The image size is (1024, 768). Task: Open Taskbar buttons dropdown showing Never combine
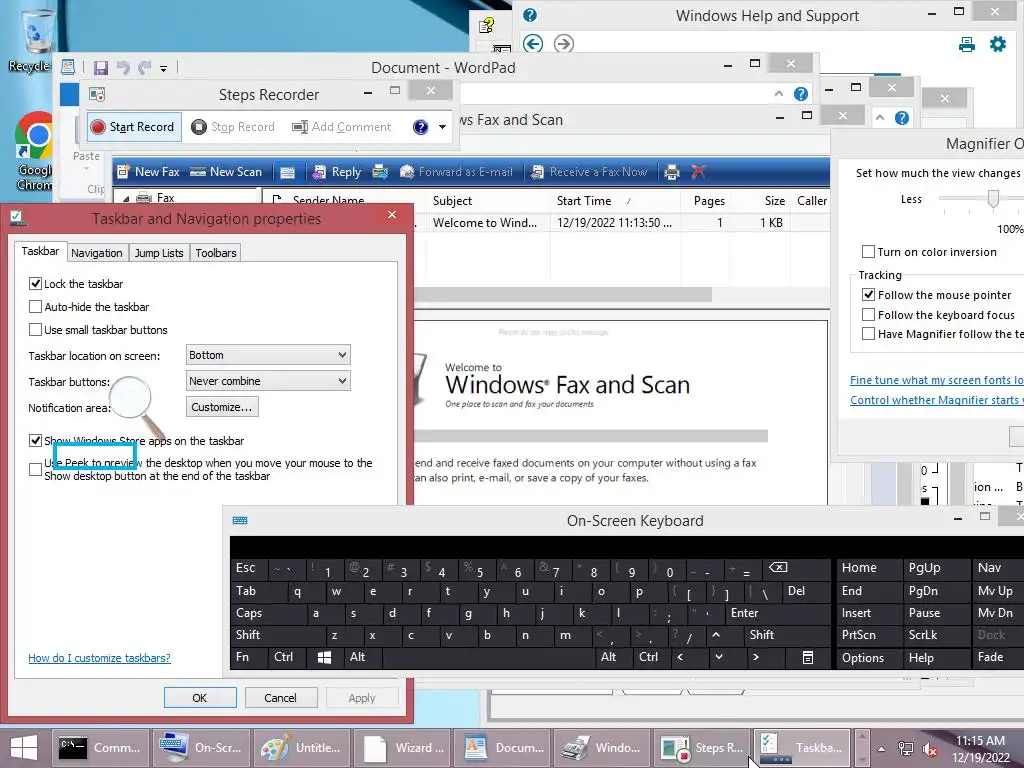tap(268, 381)
